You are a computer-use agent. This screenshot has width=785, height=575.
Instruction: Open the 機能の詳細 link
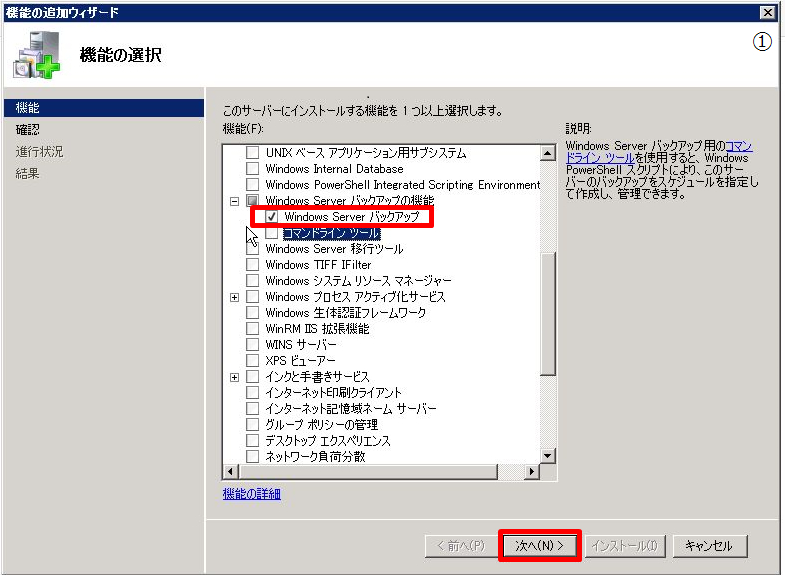pyautogui.click(x=251, y=494)
